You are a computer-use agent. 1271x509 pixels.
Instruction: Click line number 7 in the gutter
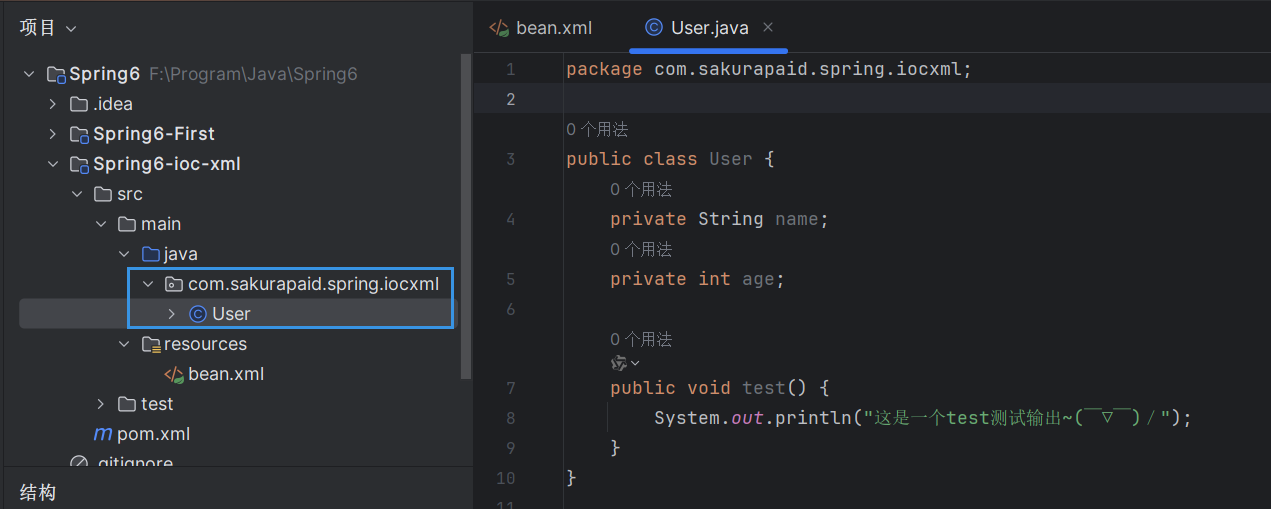[511, 388]
